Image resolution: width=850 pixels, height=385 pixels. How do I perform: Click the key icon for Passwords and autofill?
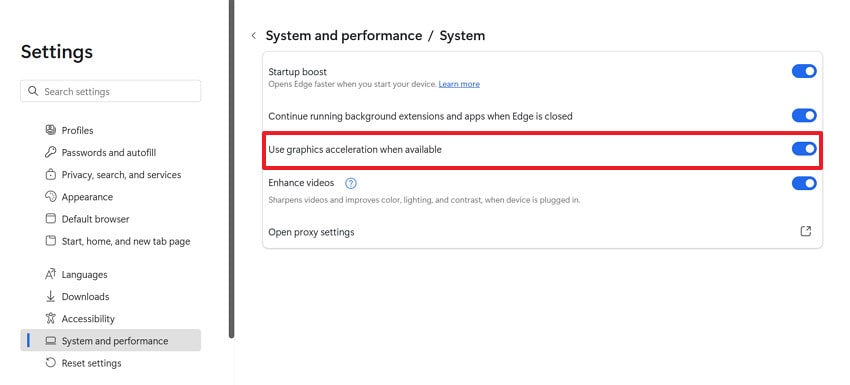click(50, 152)
